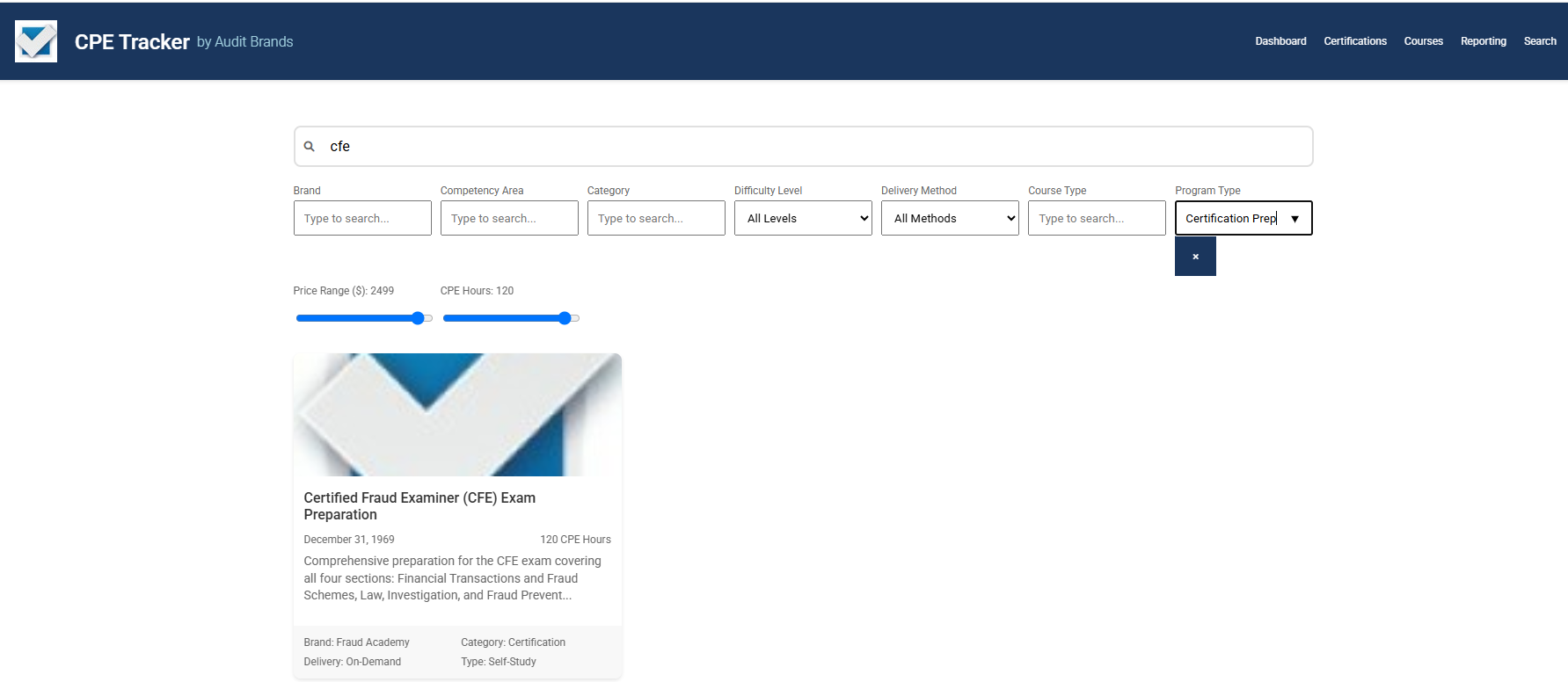Open the Delivery Method dropdown
1568x682 pixels.
[950, 218]
